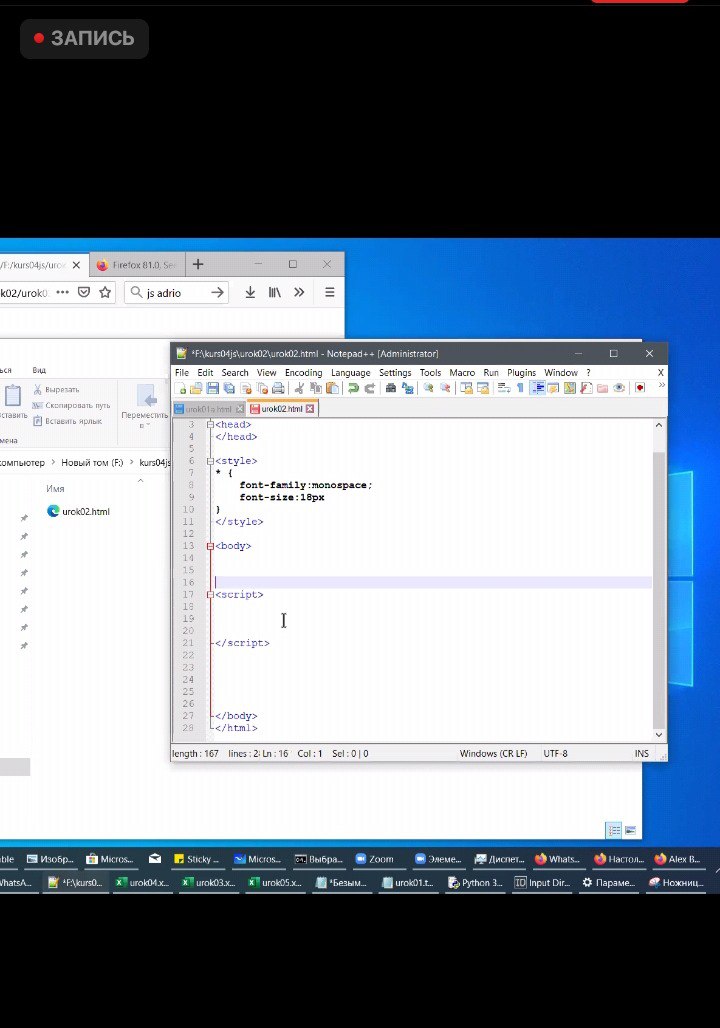Select the Firefox 81.0 tab in Firefox
This screenshot has width=720, height=1028.
(x=136, y=265)
